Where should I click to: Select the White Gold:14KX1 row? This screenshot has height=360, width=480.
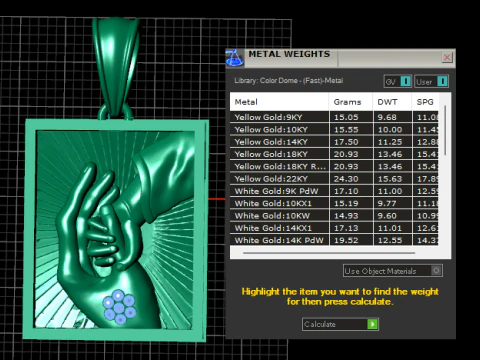(334, 228)
